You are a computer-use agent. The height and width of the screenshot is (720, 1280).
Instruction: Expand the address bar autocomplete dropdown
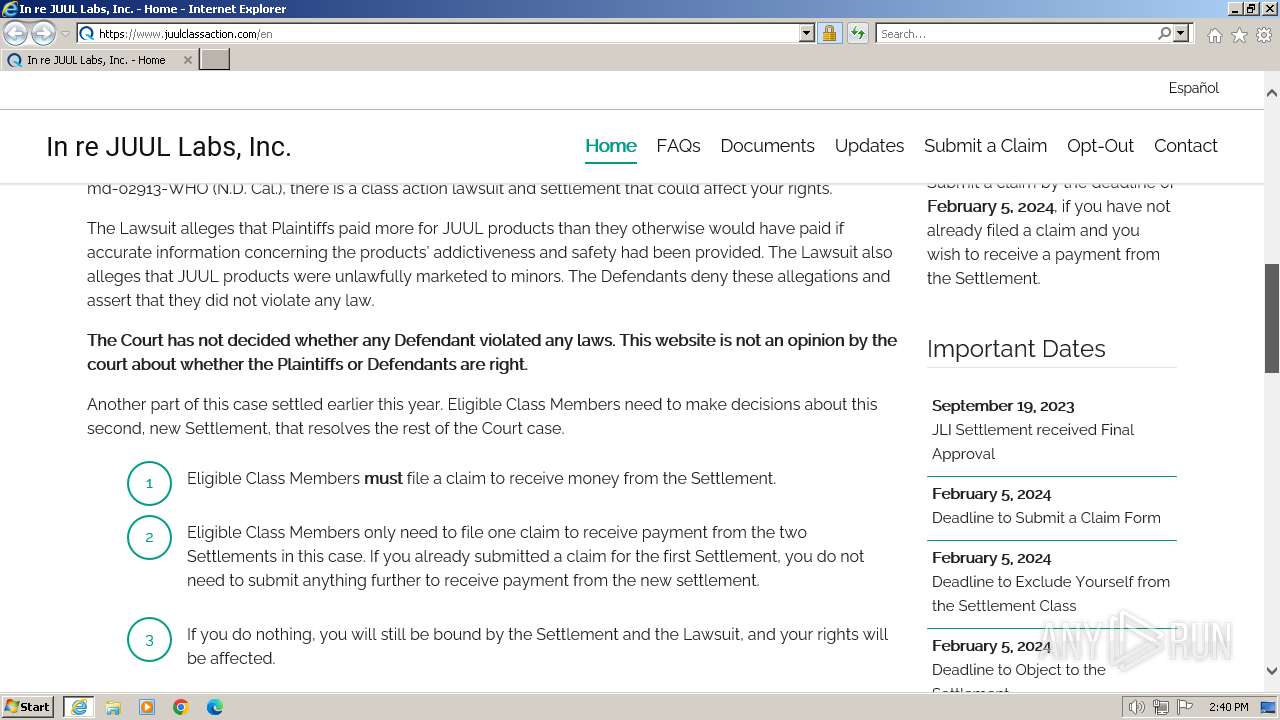pyautogui.click(x=807, y=33)
